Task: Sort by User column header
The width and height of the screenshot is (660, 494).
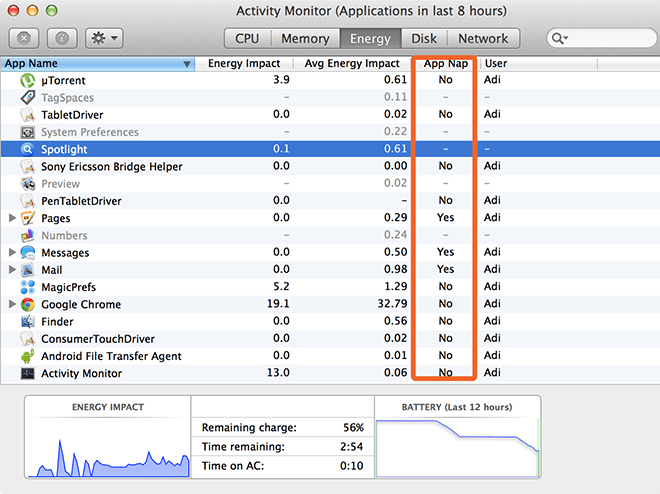Action: point(538,64)
